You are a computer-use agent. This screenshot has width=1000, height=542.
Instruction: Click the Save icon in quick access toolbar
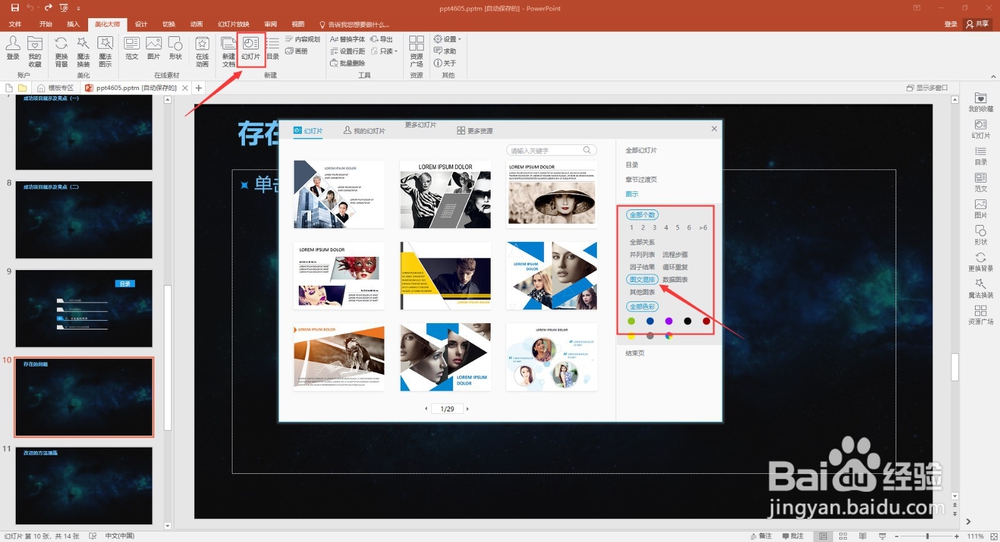[15, 8]
